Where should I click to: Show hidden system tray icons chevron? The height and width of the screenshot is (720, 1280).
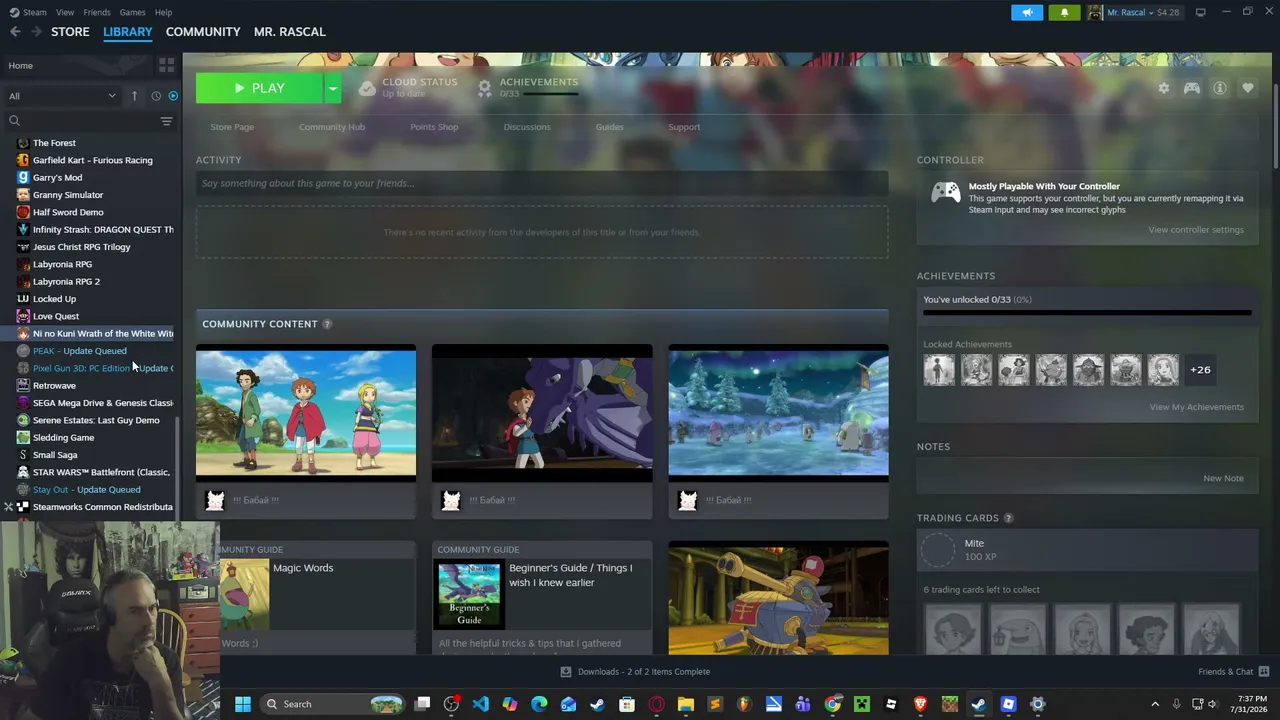point(1155,704)
